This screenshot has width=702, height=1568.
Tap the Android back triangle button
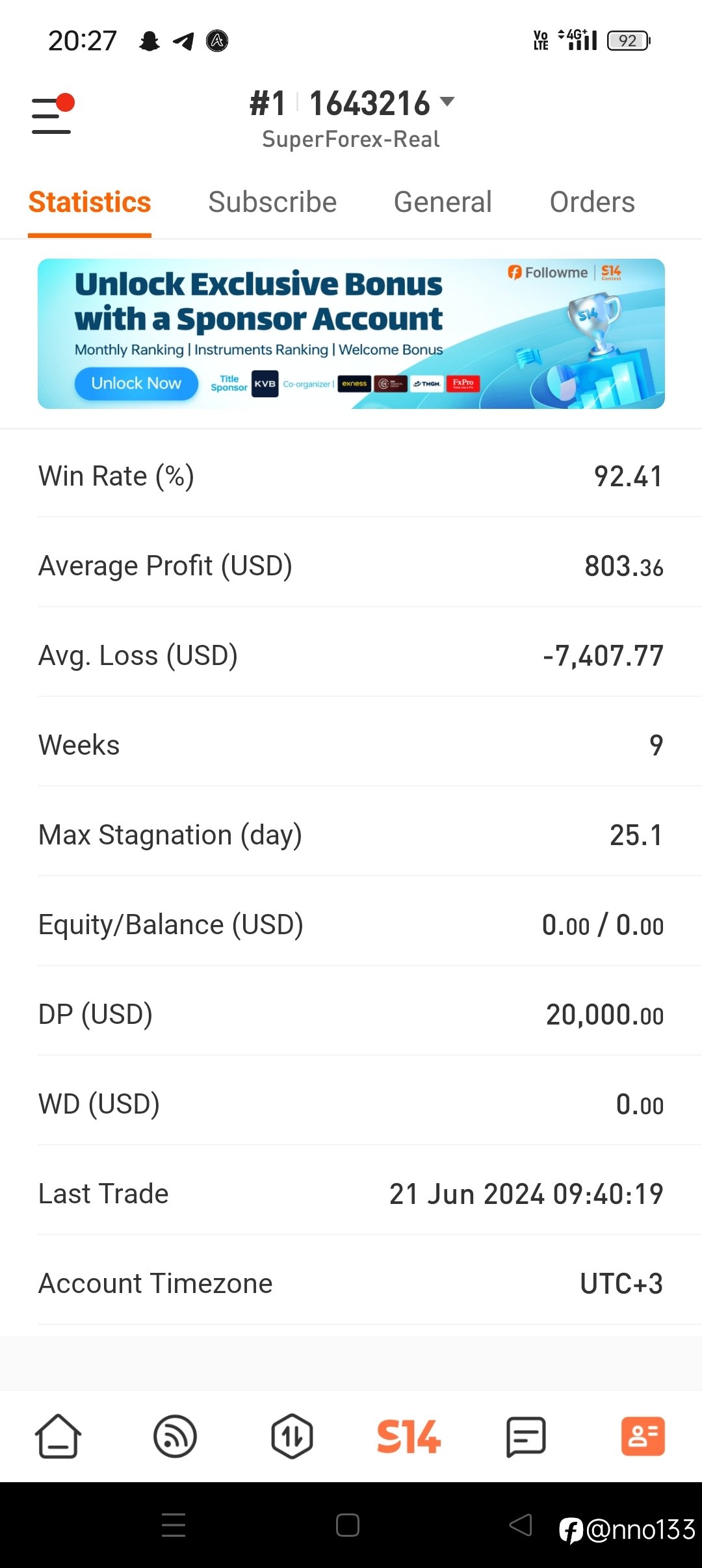(x=521, y=1525)
